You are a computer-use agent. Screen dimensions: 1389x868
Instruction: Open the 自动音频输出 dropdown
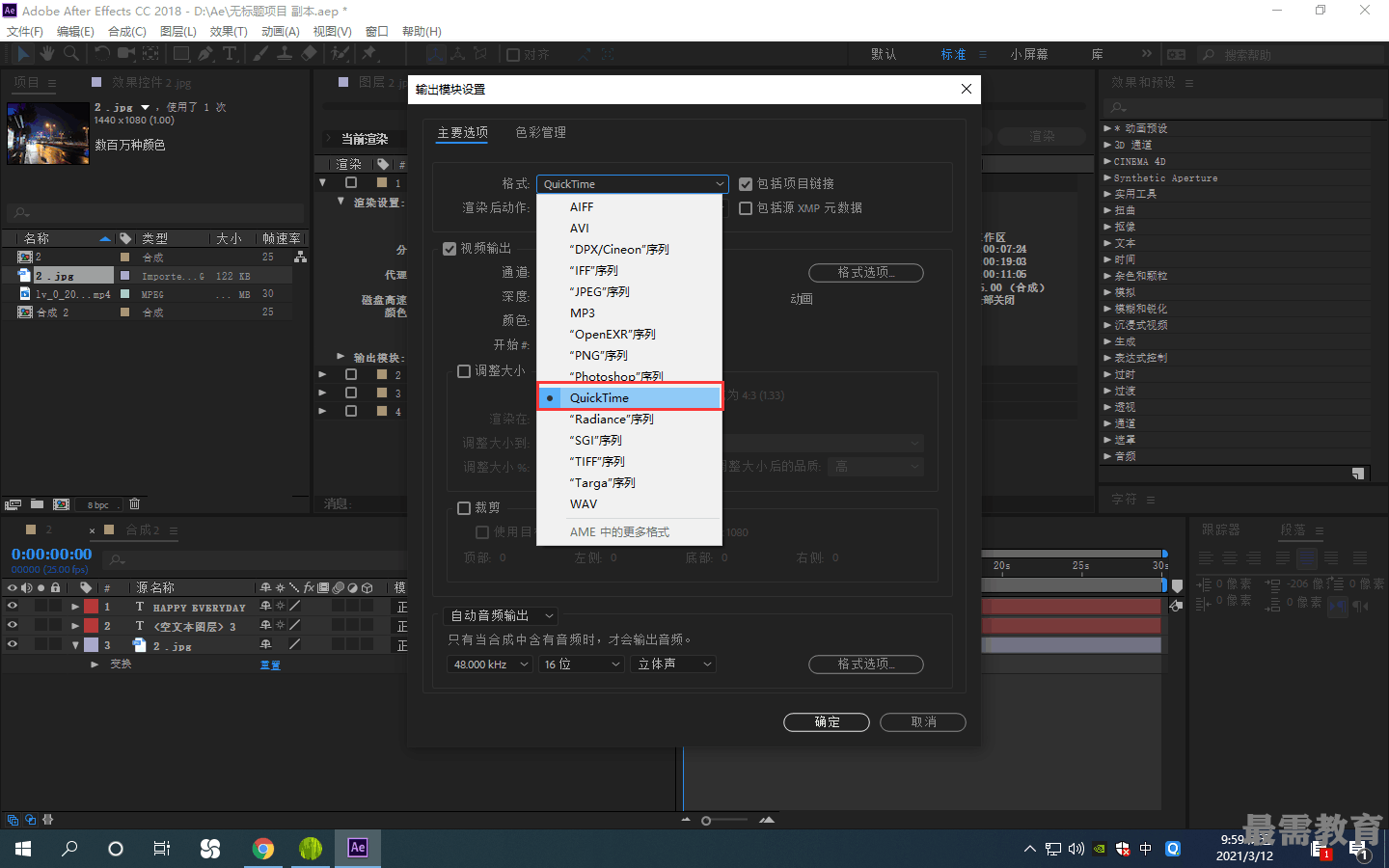[x=502, y=615]
